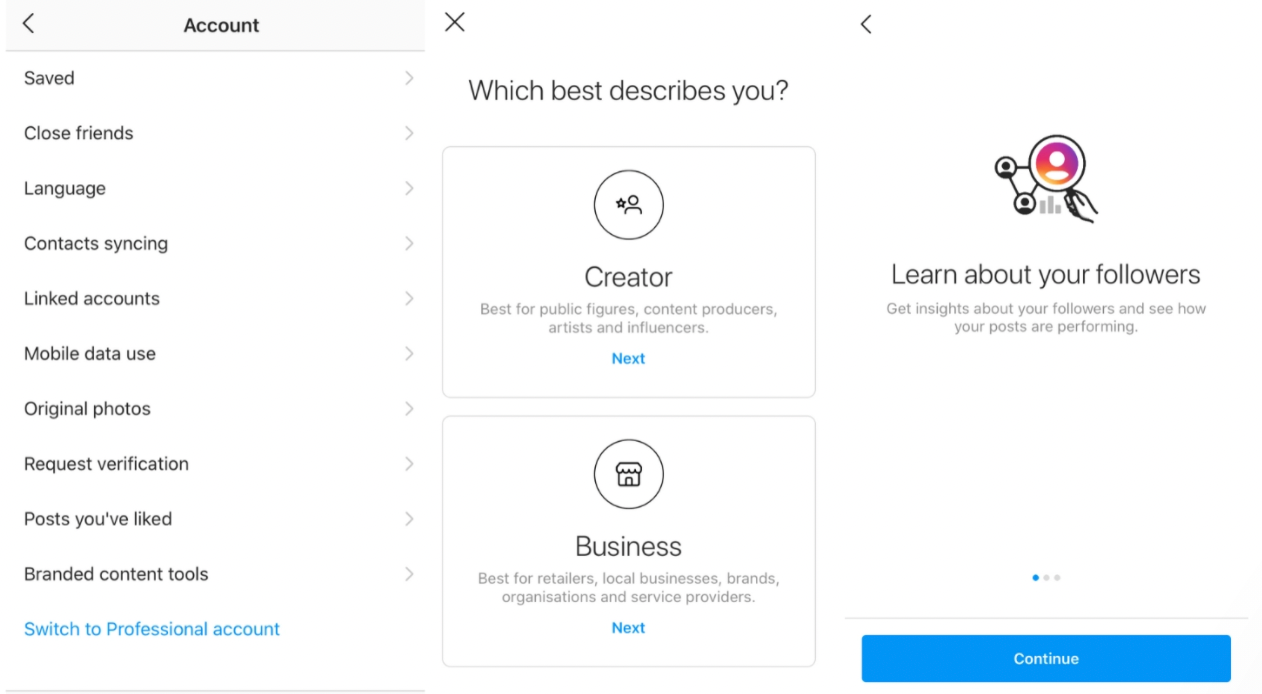Image resolution: width=1262 pixels, height=694 pixels.
Task: Tap the 'Account' header title
Action: (221, 26)
